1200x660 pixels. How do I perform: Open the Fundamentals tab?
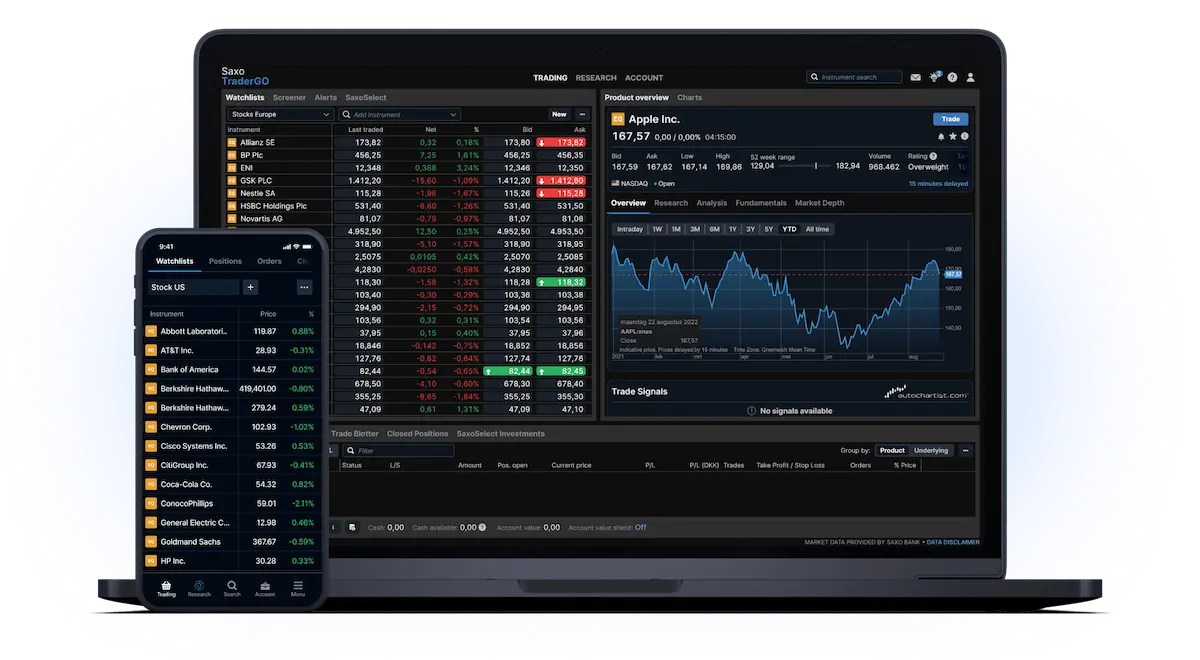click(761, 203)
